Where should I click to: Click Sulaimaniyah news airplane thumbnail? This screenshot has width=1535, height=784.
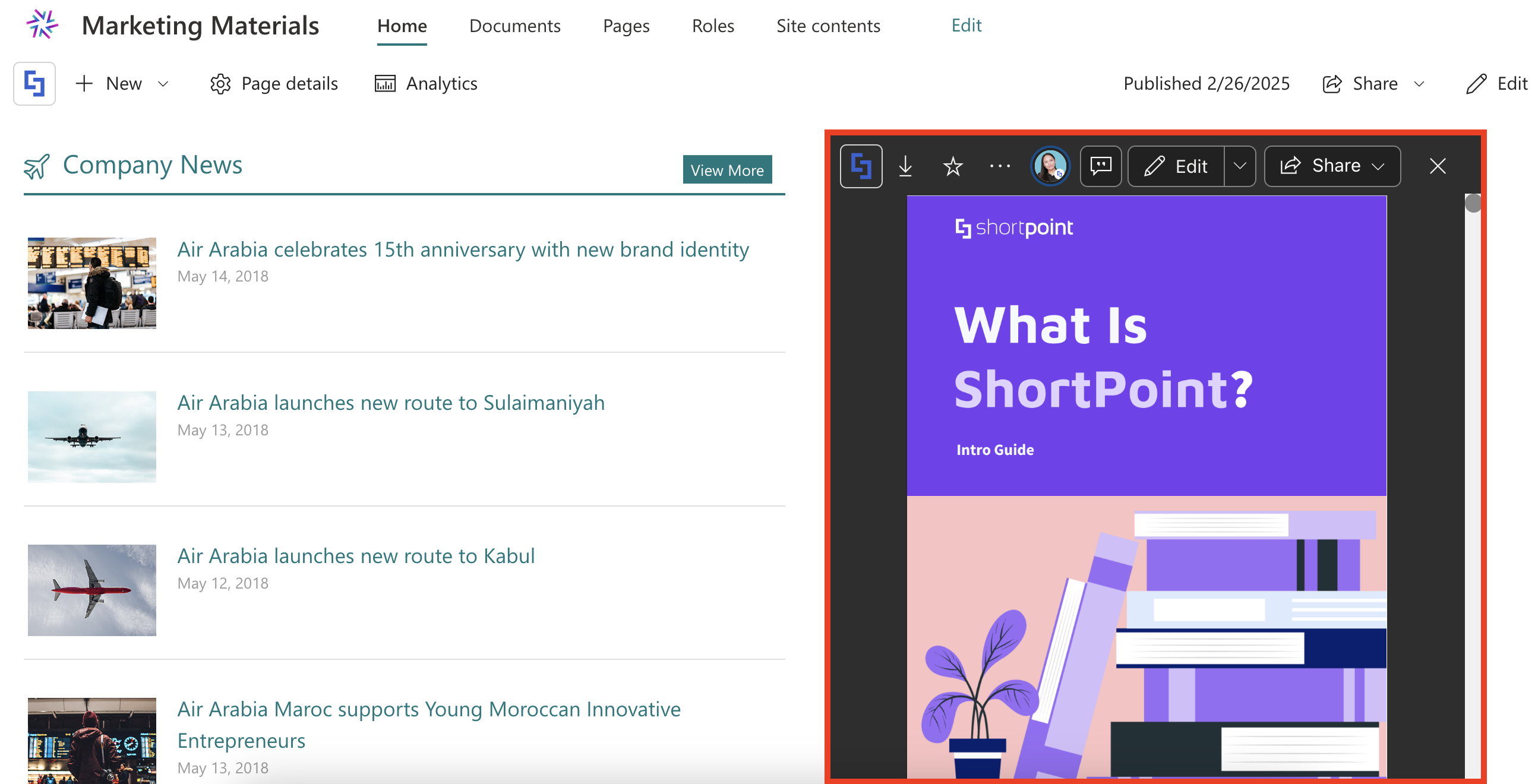click(x=91, y=437)
